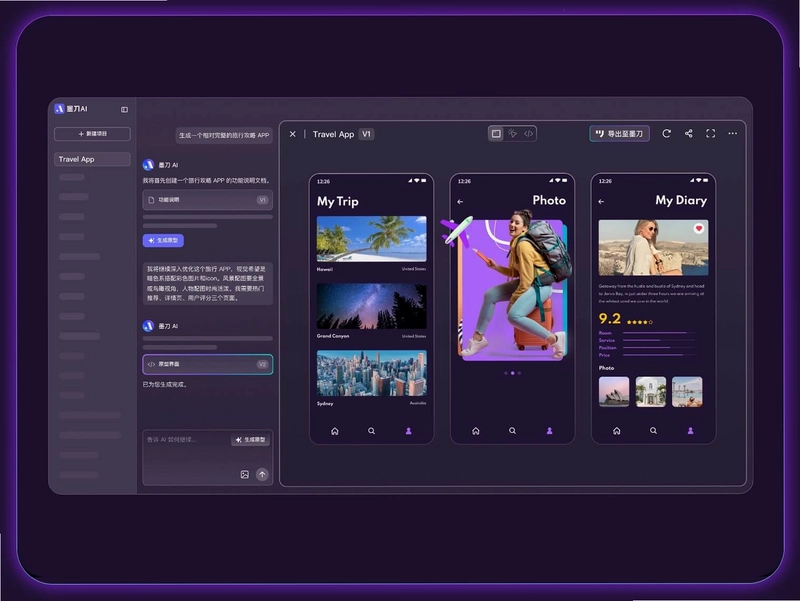The height and width of the screenshot is (601, 800).
Task: Close the Travel App preview panel
Action: click(x=292, y=134)
